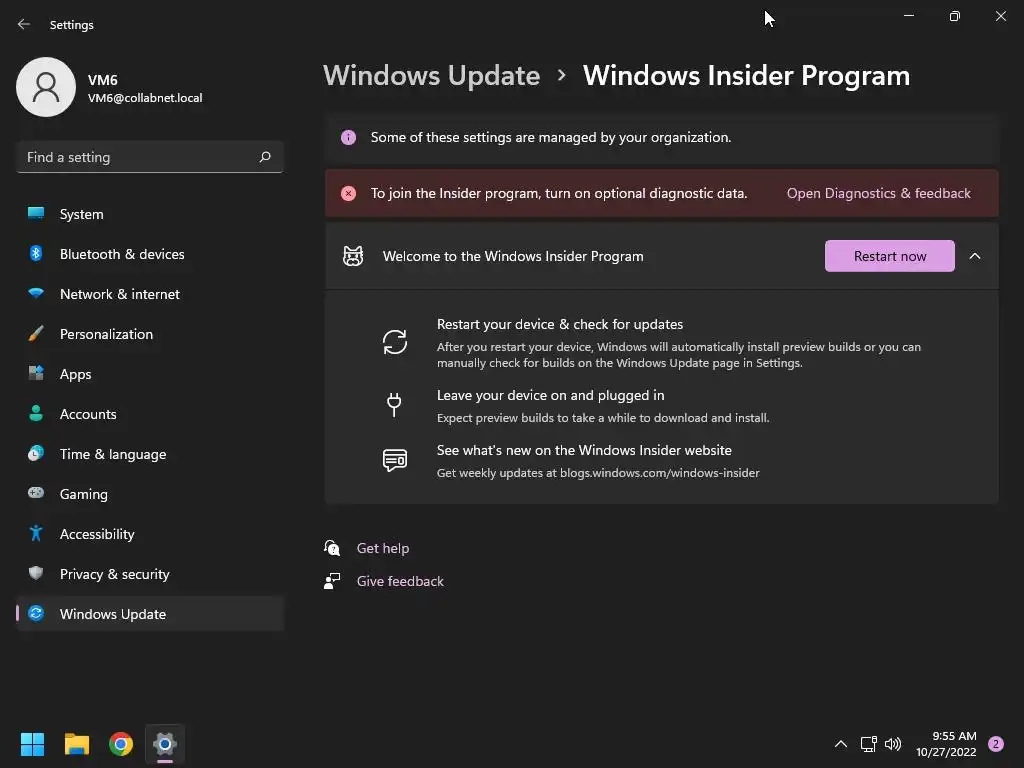Open Diagnostics & feedback link
1024x768 pixels.
(878, 193)
